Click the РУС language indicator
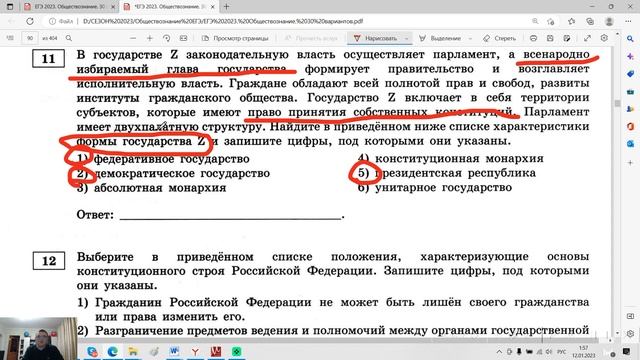Image resolution: width=640 pixels, height=360 pixels. [562, 351]
